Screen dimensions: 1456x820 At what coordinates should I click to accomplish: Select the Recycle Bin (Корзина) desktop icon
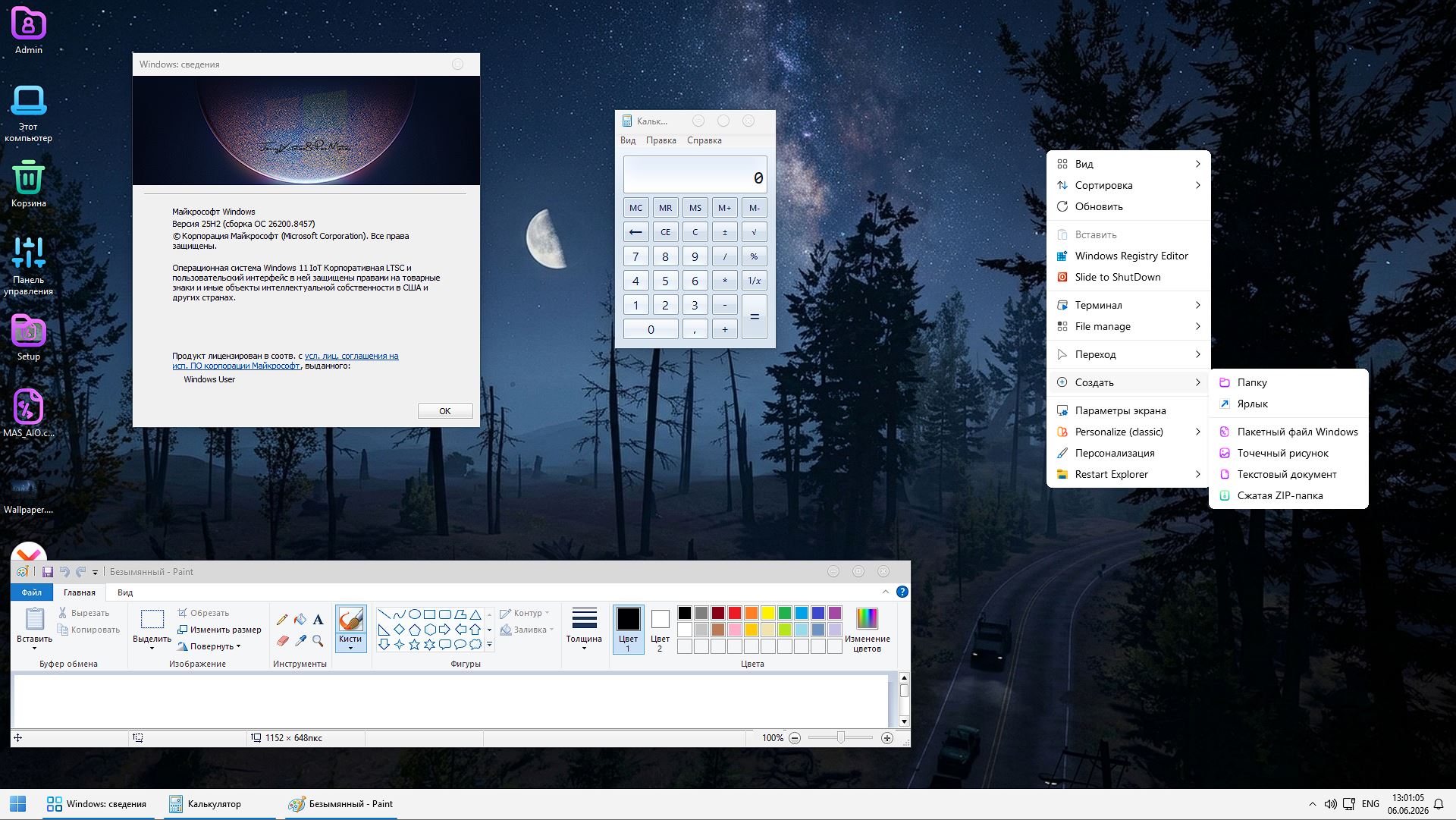pyautogui.click(x=29, y=183)
